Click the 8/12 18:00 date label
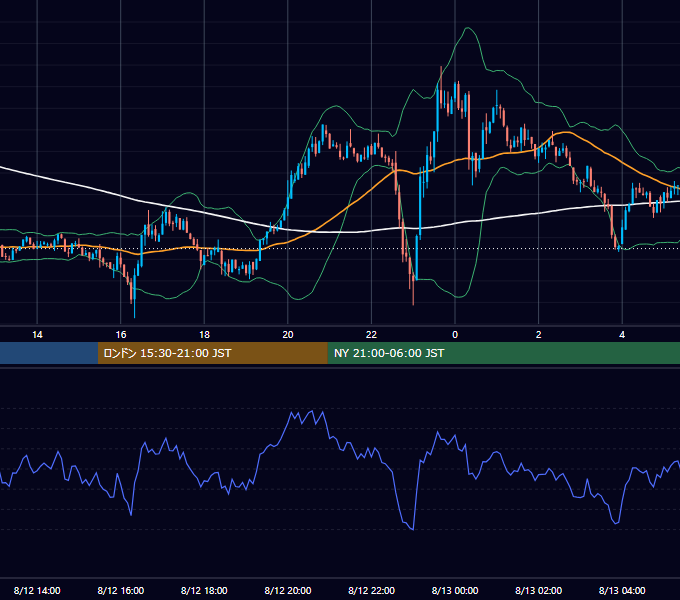 click(x=204, y=590)
